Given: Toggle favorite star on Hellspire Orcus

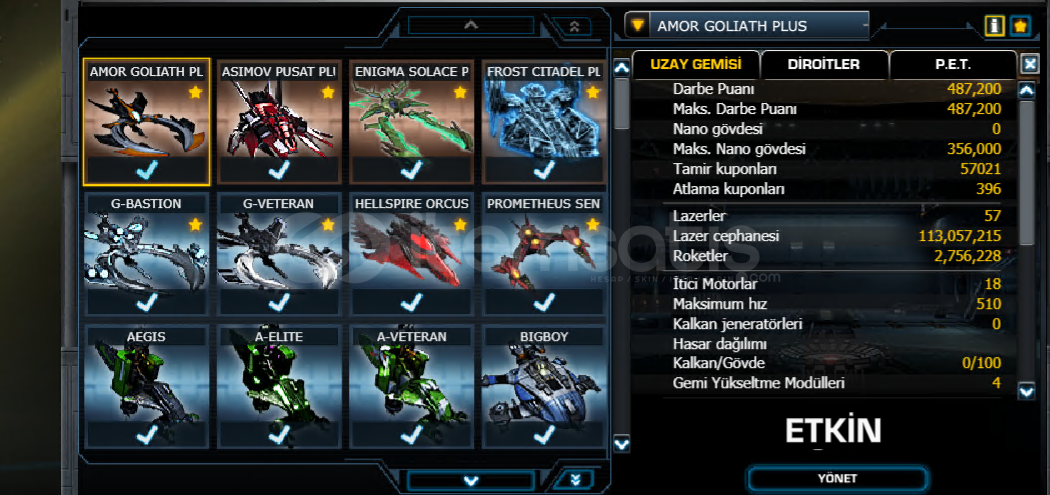Looking at the screenshot, I should pyautogui.click(x=460, y=224).
